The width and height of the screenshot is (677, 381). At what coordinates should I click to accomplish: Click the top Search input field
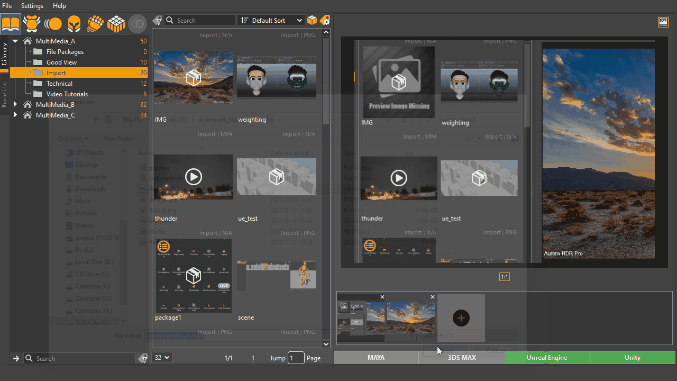pyautogui.click(x=200, y=20)
